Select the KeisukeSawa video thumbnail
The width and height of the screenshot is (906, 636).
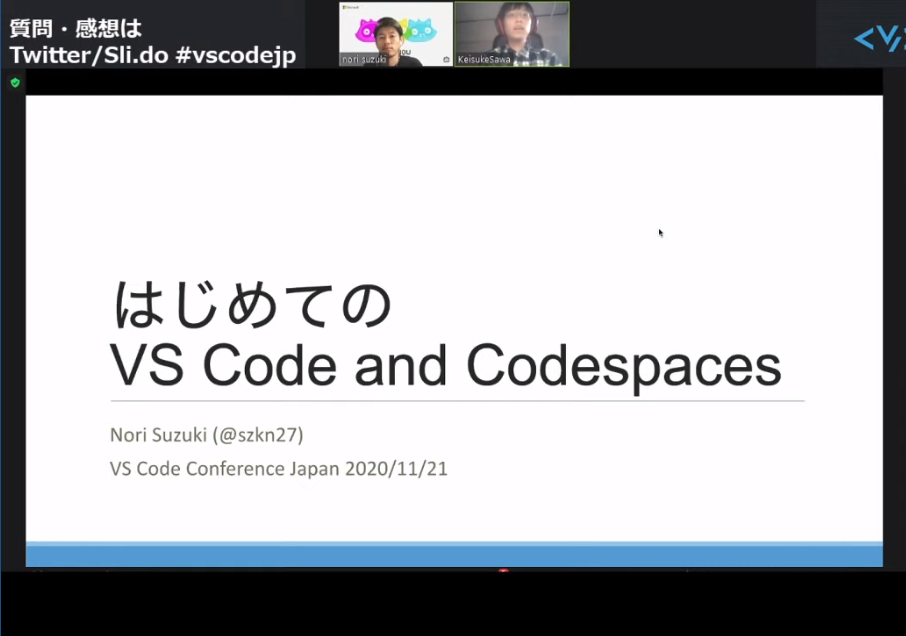(x=512, y=34)
